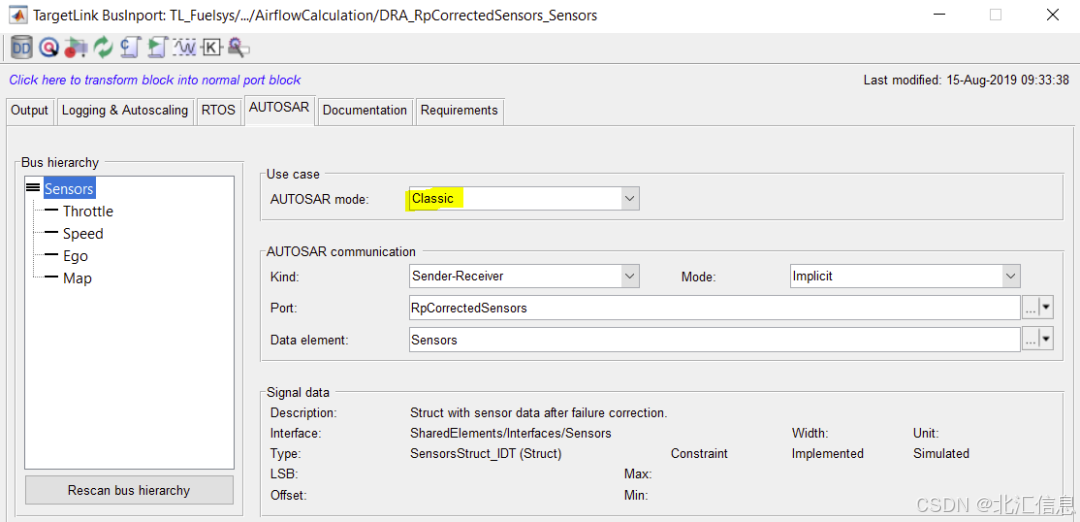
Task: Click the Port browse ellipsis button
Action: 1030,308
